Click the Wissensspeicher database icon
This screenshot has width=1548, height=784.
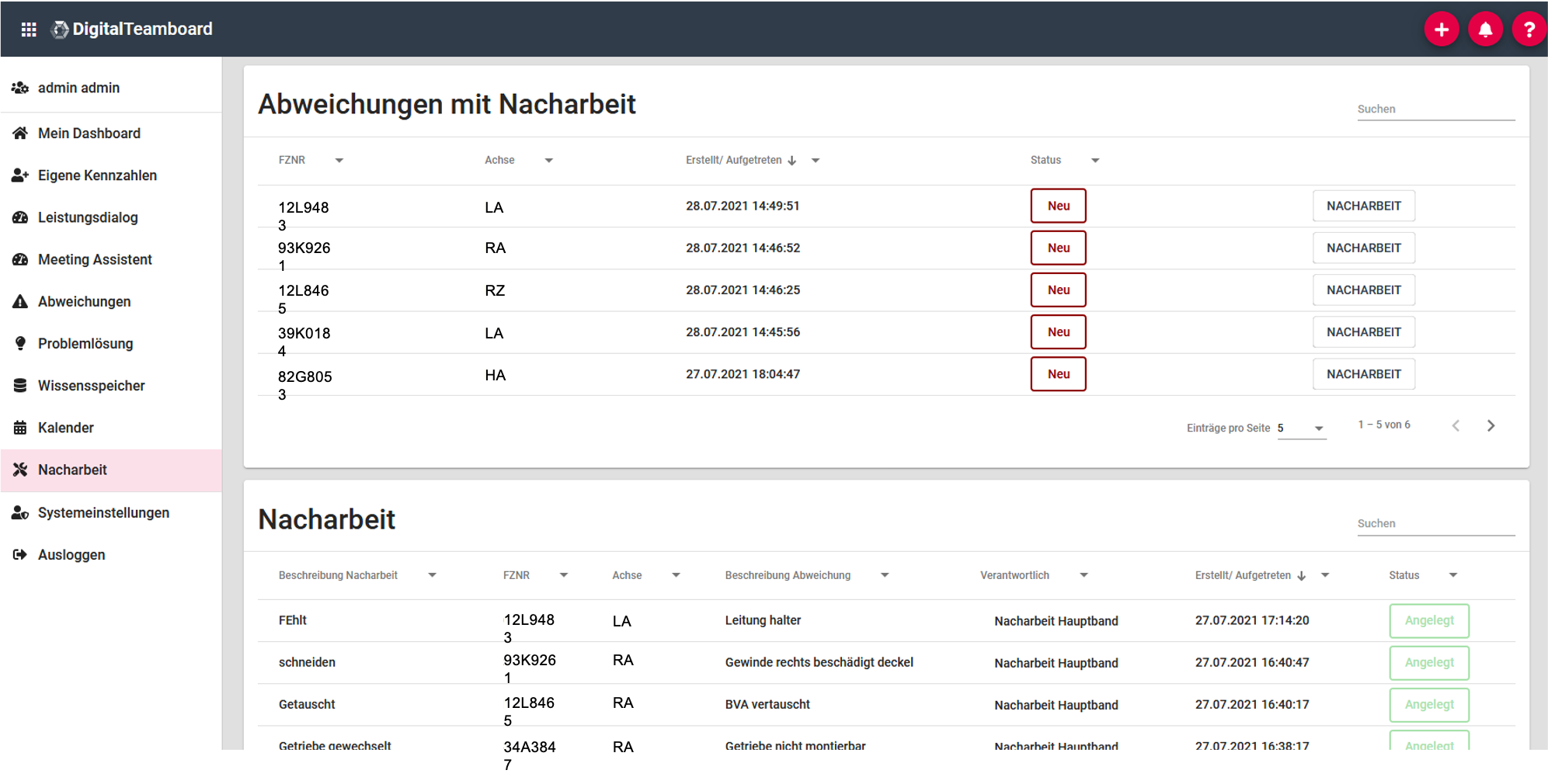[20, 385]
